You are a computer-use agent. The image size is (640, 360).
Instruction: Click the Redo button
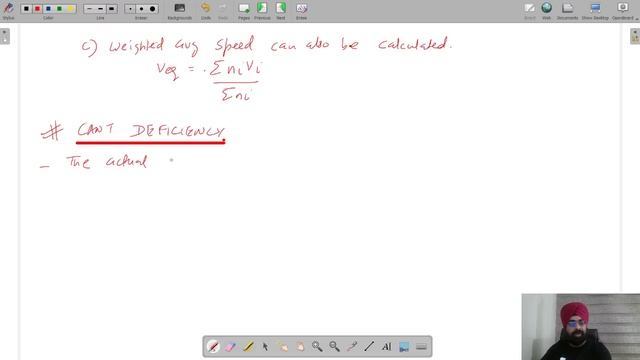[x=223, y=11]
